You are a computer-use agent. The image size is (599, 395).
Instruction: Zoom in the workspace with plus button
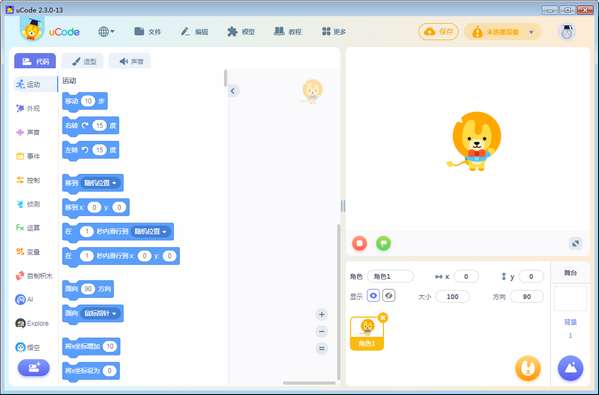click(322, 315)
